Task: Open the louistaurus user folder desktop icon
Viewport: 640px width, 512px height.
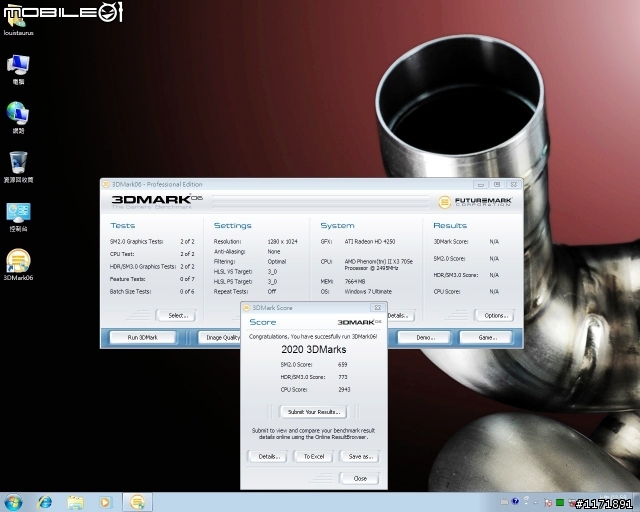Action: coord(18,22)
